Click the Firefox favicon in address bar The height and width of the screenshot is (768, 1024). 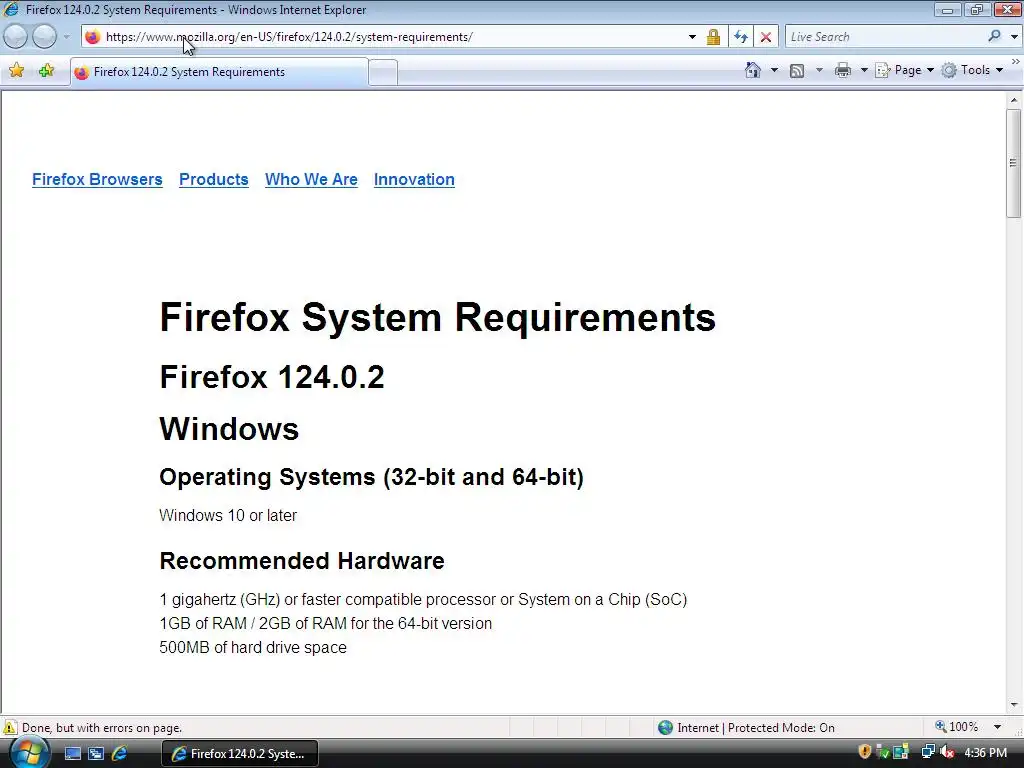tap(93, 37)
